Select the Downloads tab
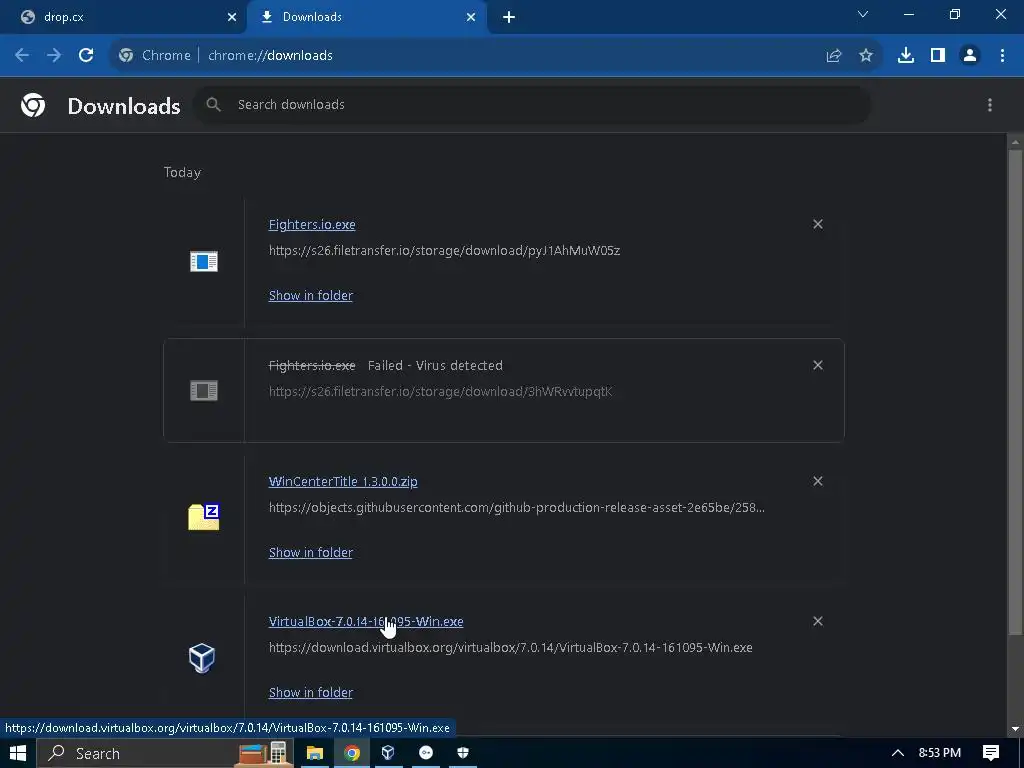Image resolution: width=1024 pixels, height=768 pixels. tap(367, 17)
